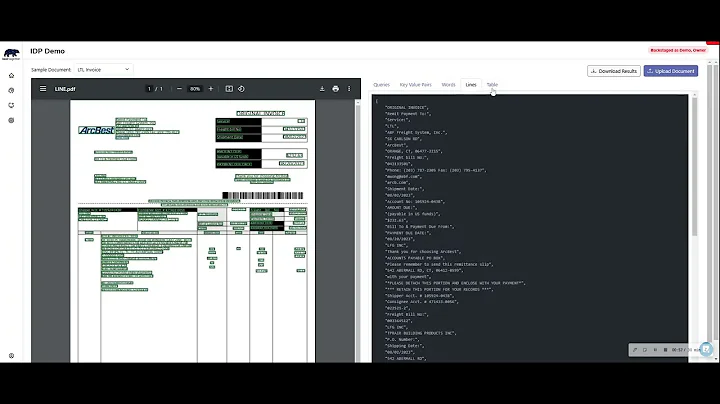Open the Home icon in left sidebar

(x=11, y=75)
